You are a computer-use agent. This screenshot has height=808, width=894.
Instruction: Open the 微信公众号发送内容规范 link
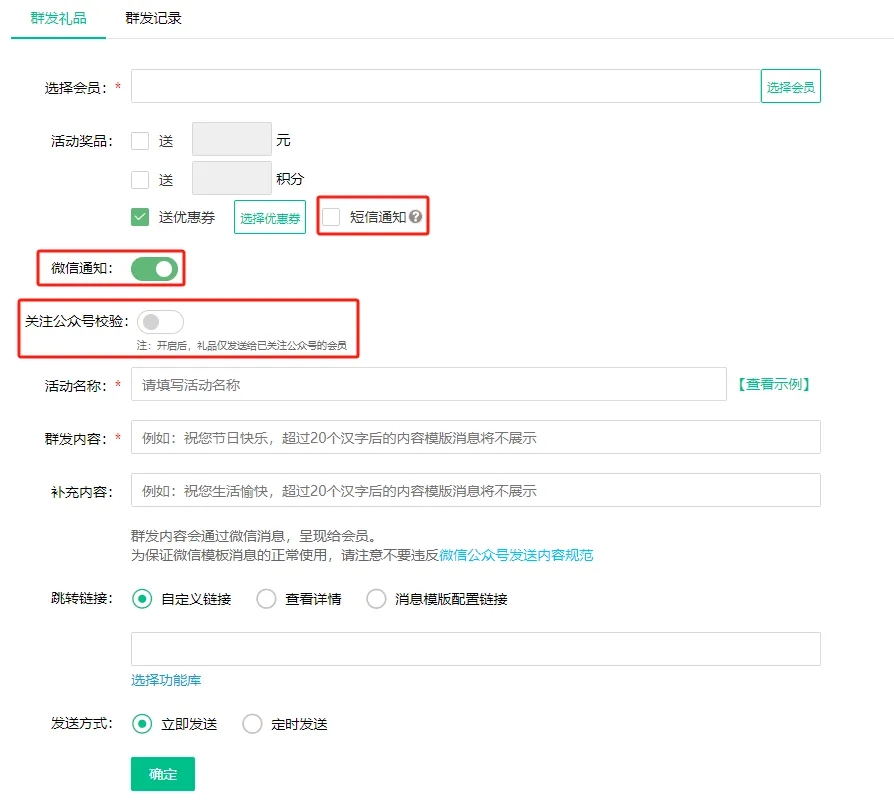[516, 555]
